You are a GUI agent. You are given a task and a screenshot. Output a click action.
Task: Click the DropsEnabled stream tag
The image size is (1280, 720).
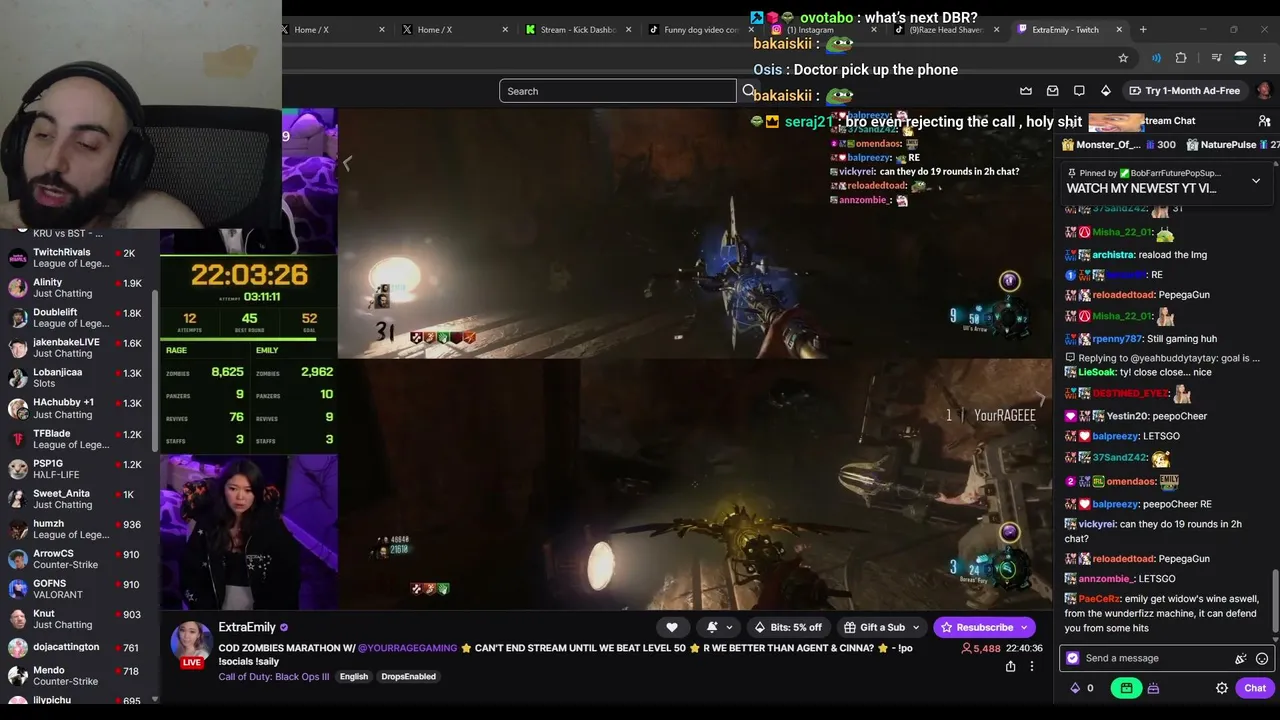(408, 677)
